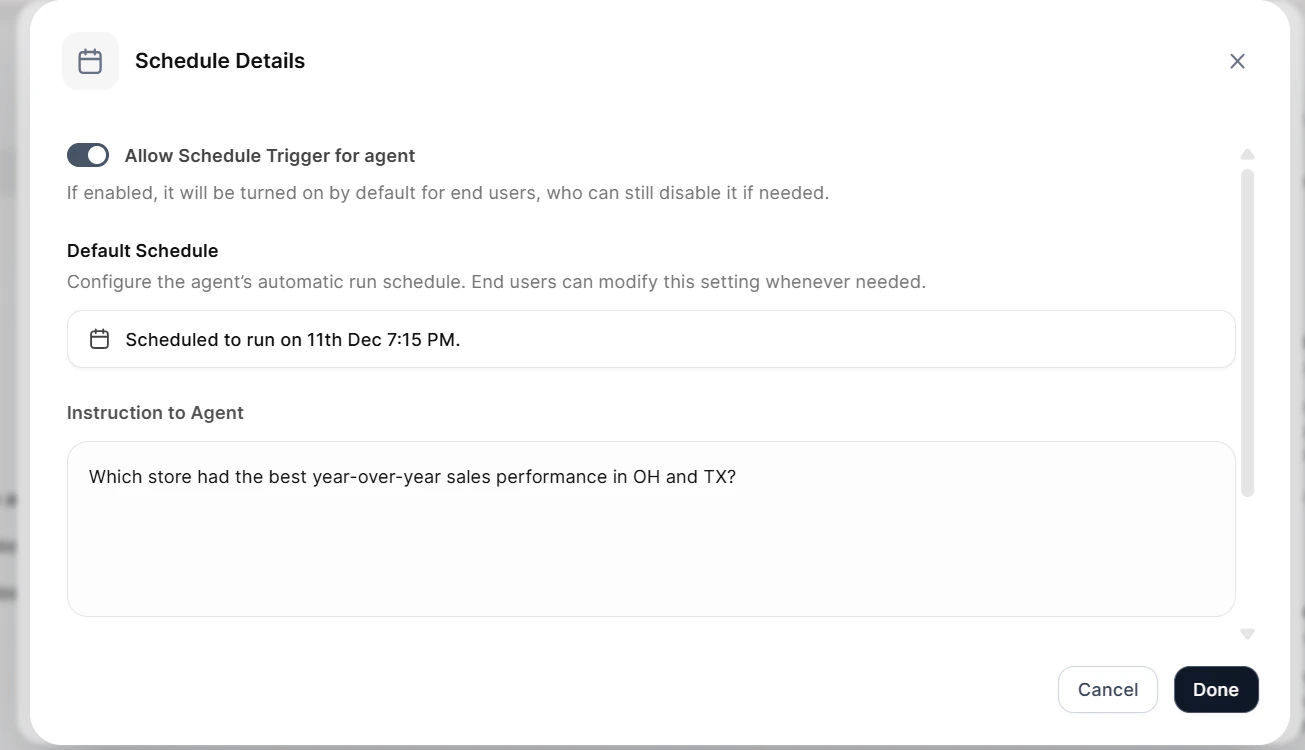Viewport: 1305px width, 750px height.
Task: Cancel the schedule changes
Action: pos(1107,689)
